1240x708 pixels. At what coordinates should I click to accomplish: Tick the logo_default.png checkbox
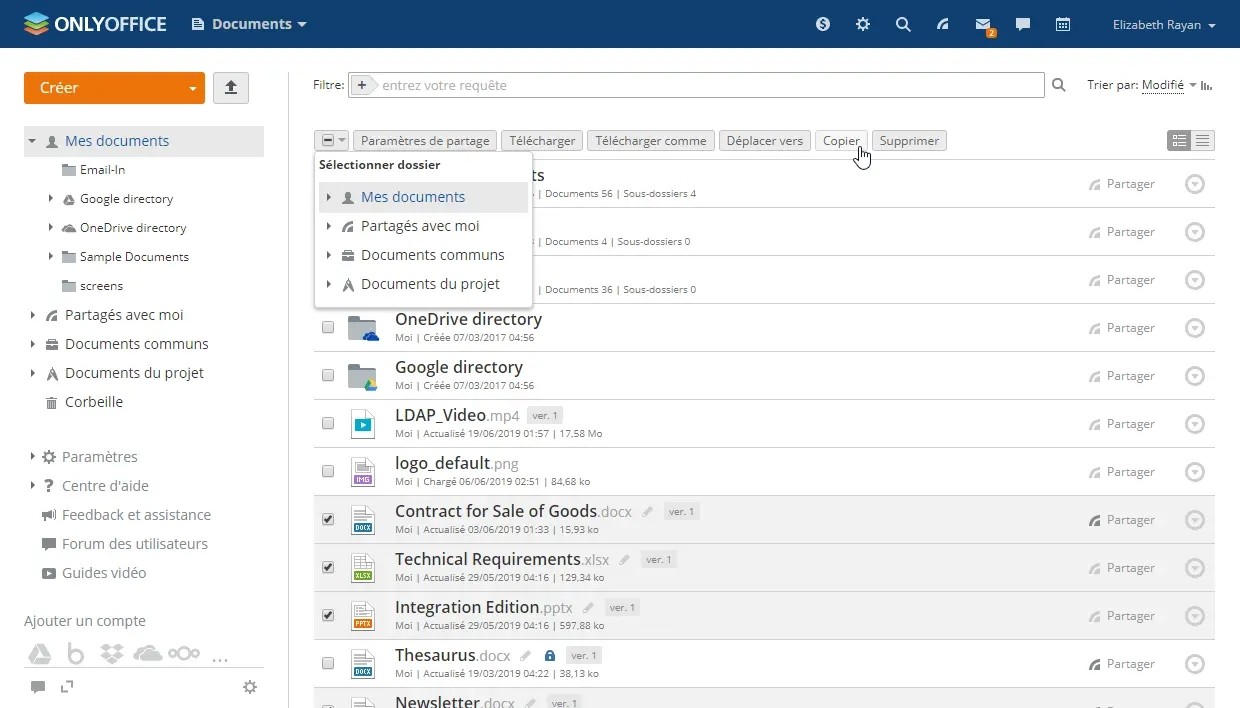tap(328, 472)
